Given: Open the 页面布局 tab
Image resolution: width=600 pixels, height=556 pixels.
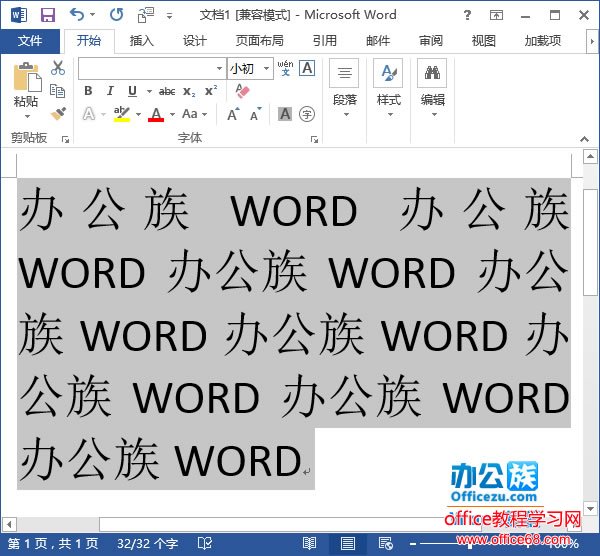Looking at the screenshot, I should tap(259, 41).
